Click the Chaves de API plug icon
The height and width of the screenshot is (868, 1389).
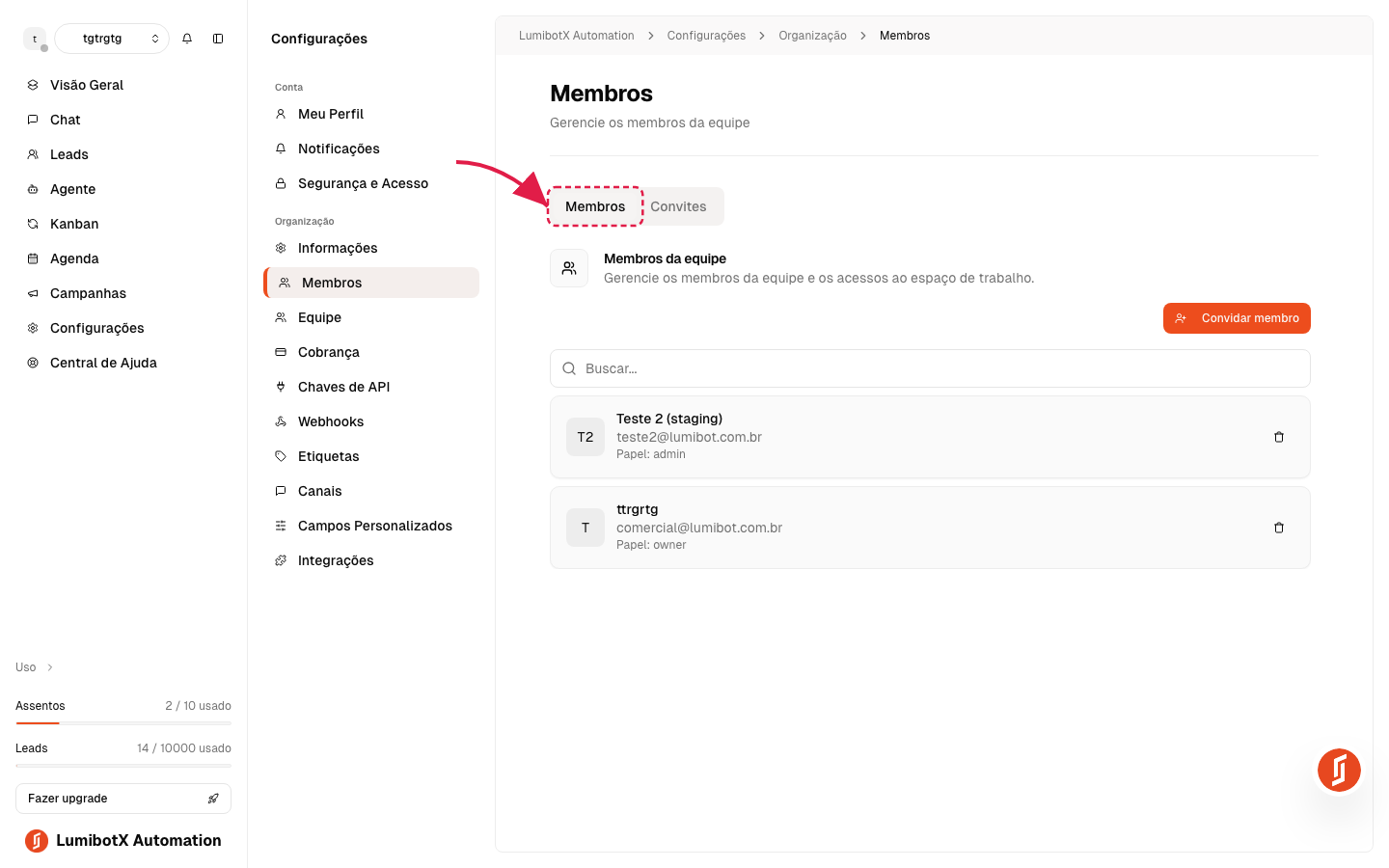[x=281, y=387]
